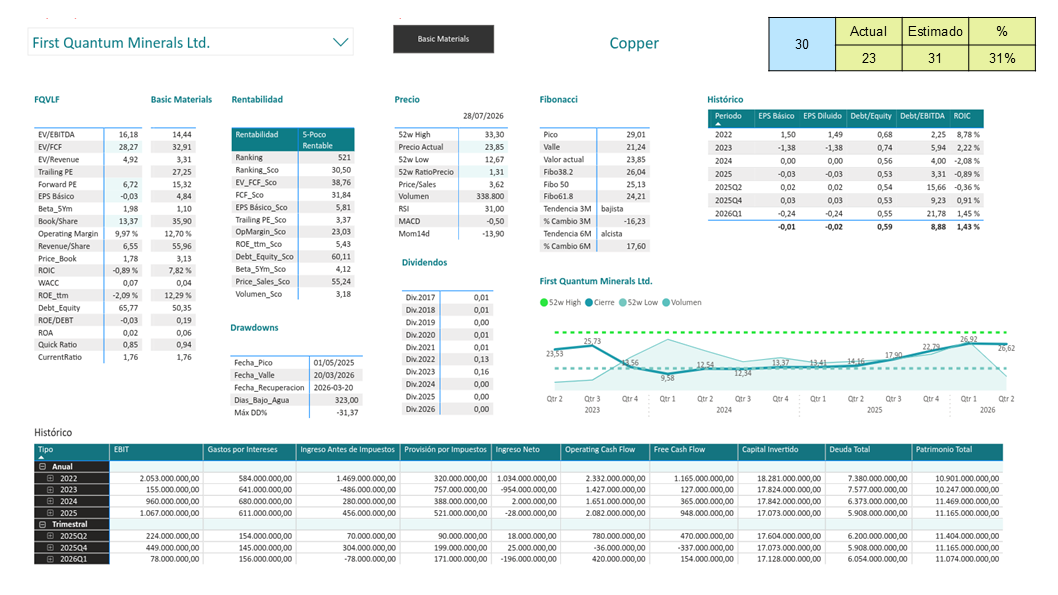
Task: Select the Forward PE row label
Action: (57, 184)
